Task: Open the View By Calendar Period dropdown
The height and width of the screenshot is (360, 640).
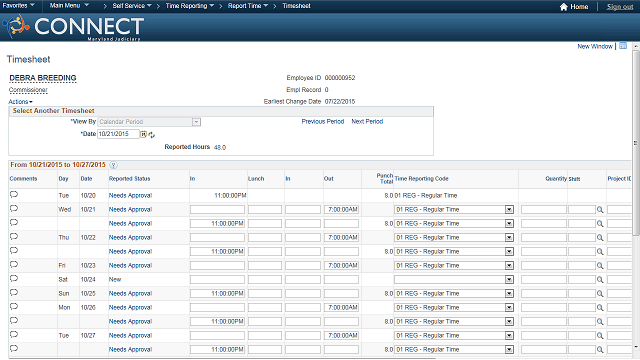Action: click(x=149, y=122)
